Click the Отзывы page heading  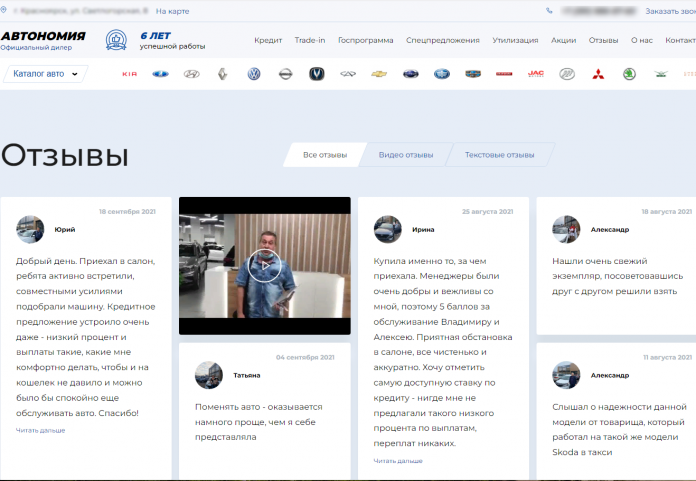click(65, 155)
